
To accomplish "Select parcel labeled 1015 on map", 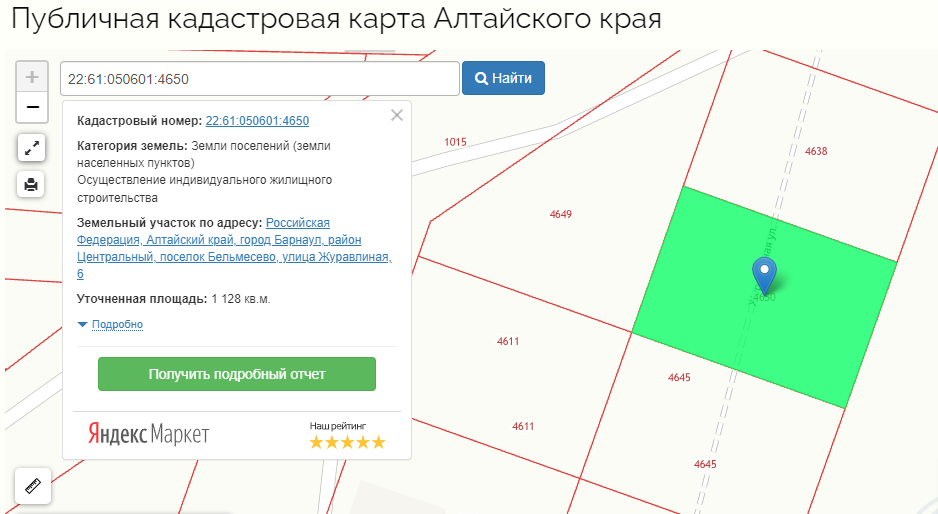I will click(455, 142).
